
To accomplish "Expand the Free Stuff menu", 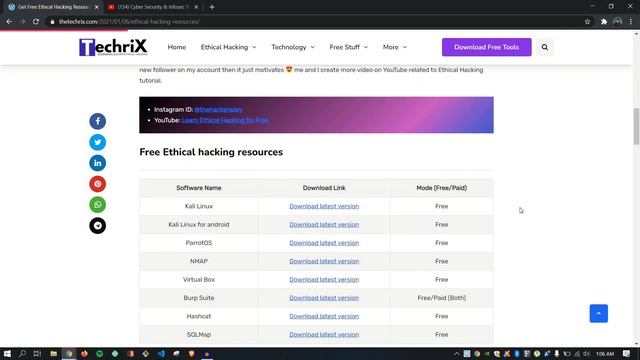I will [349, 47].
